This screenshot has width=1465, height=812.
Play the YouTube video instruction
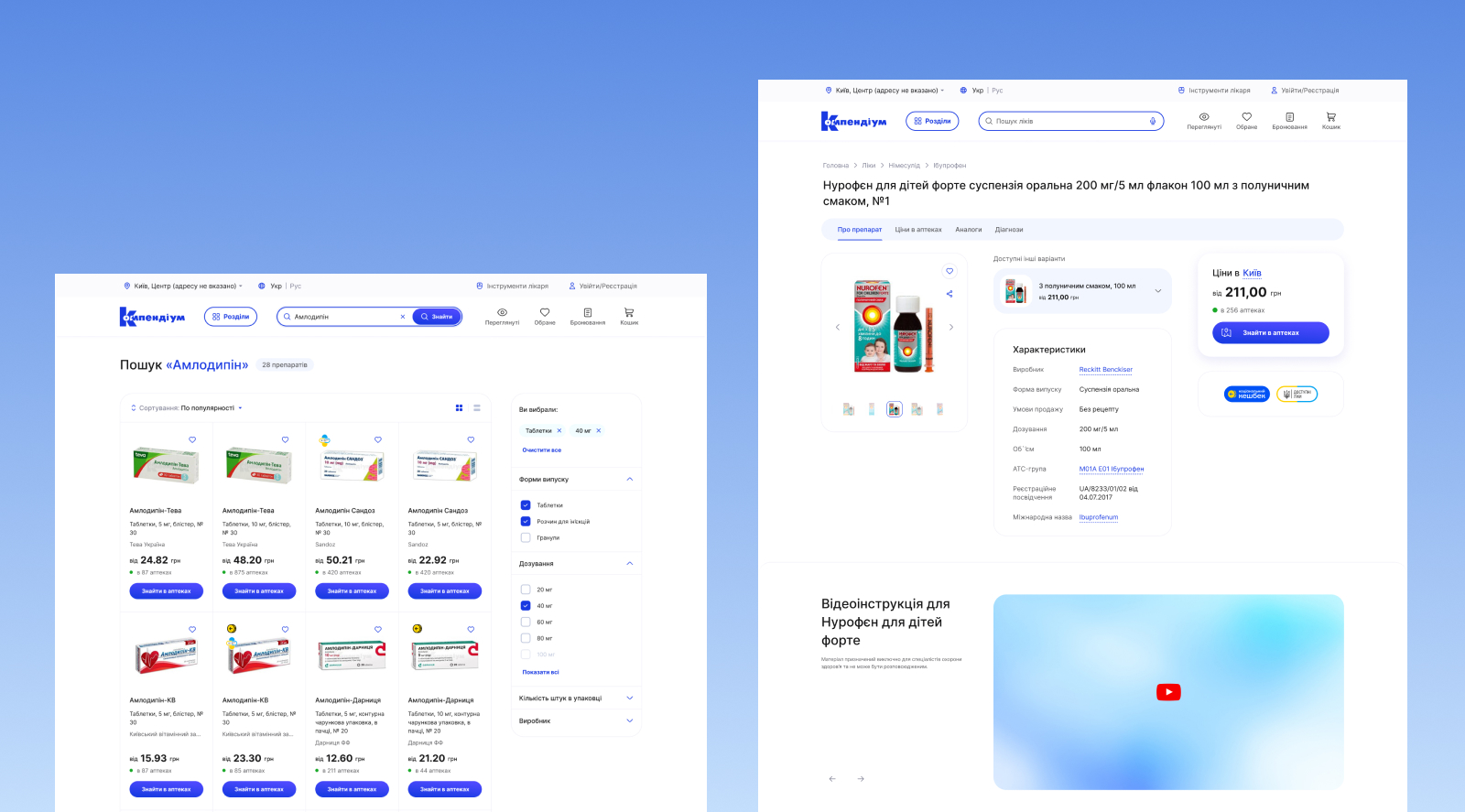click(x=1168, y=692)
